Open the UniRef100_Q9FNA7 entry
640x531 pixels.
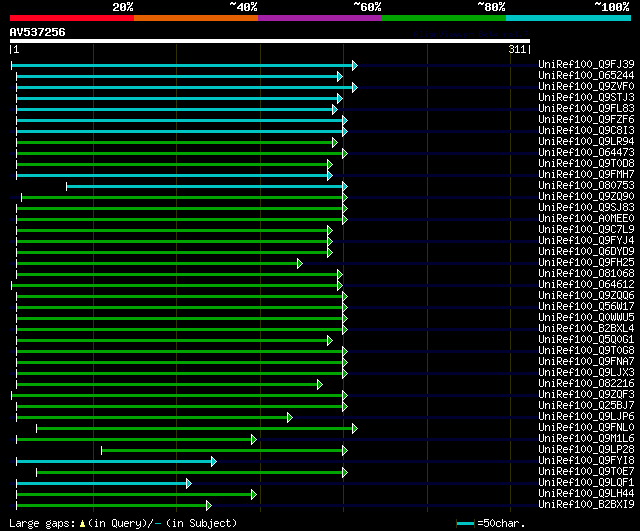tap(586, 362)
